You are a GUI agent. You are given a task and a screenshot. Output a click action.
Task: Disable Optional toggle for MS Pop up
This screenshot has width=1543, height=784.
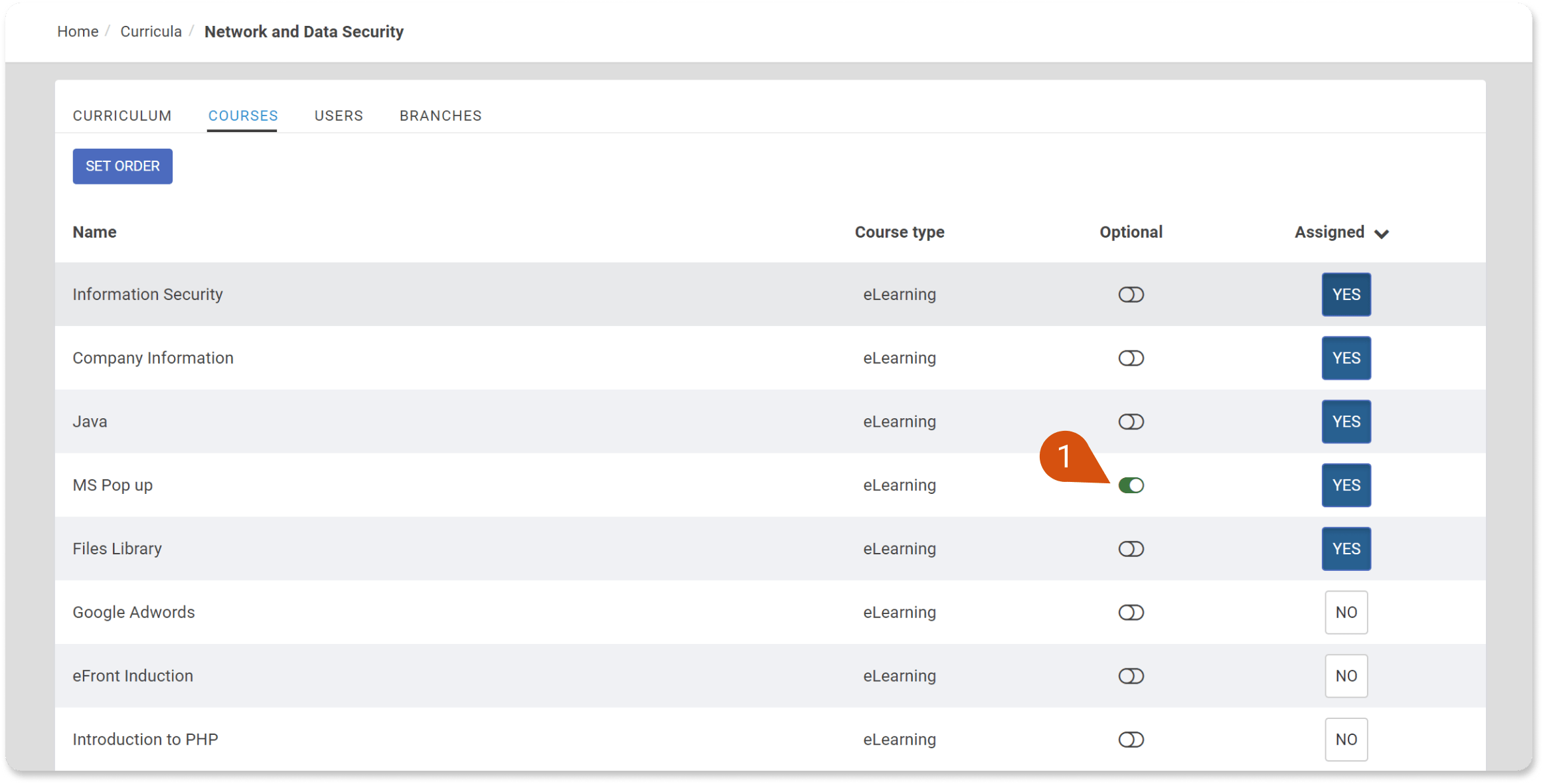[1131, 485]
